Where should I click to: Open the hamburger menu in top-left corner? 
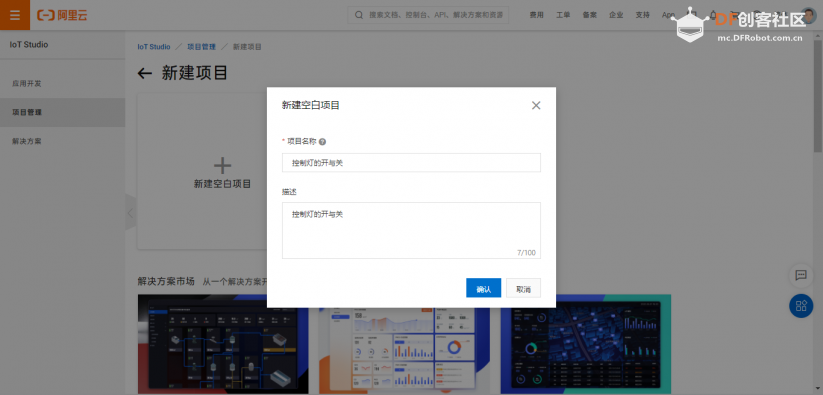pos(15,15)
